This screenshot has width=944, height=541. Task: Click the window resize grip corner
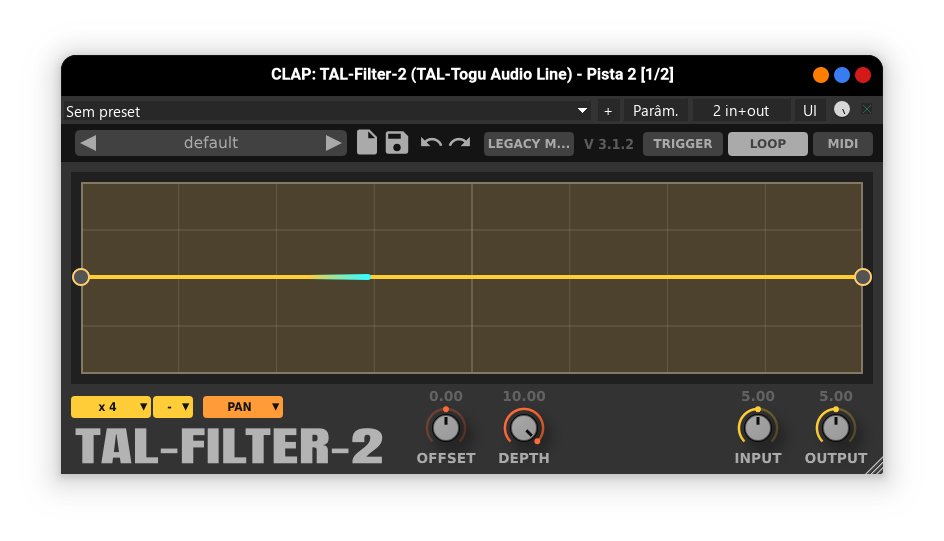pyautogui.click(x=874, y=466)
